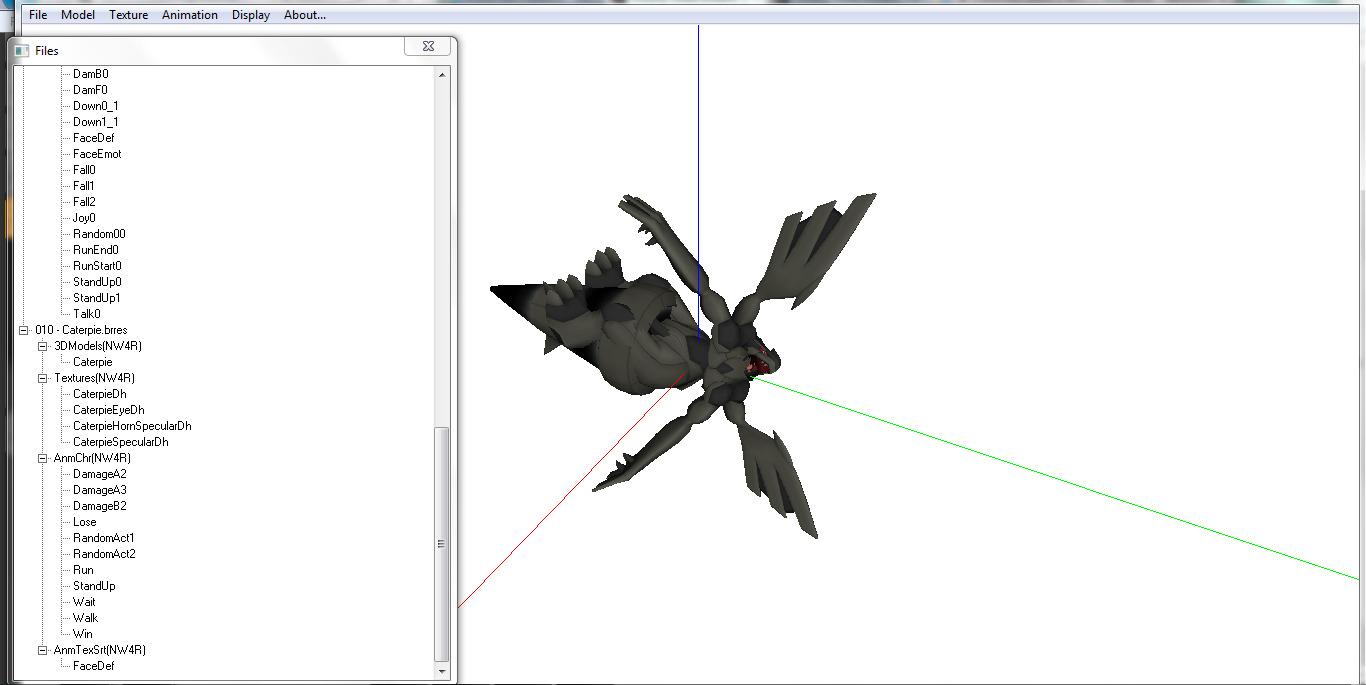Viewport: 1366px width, 685px height.
Task: Open the Model menu
Action: point(78,15)
